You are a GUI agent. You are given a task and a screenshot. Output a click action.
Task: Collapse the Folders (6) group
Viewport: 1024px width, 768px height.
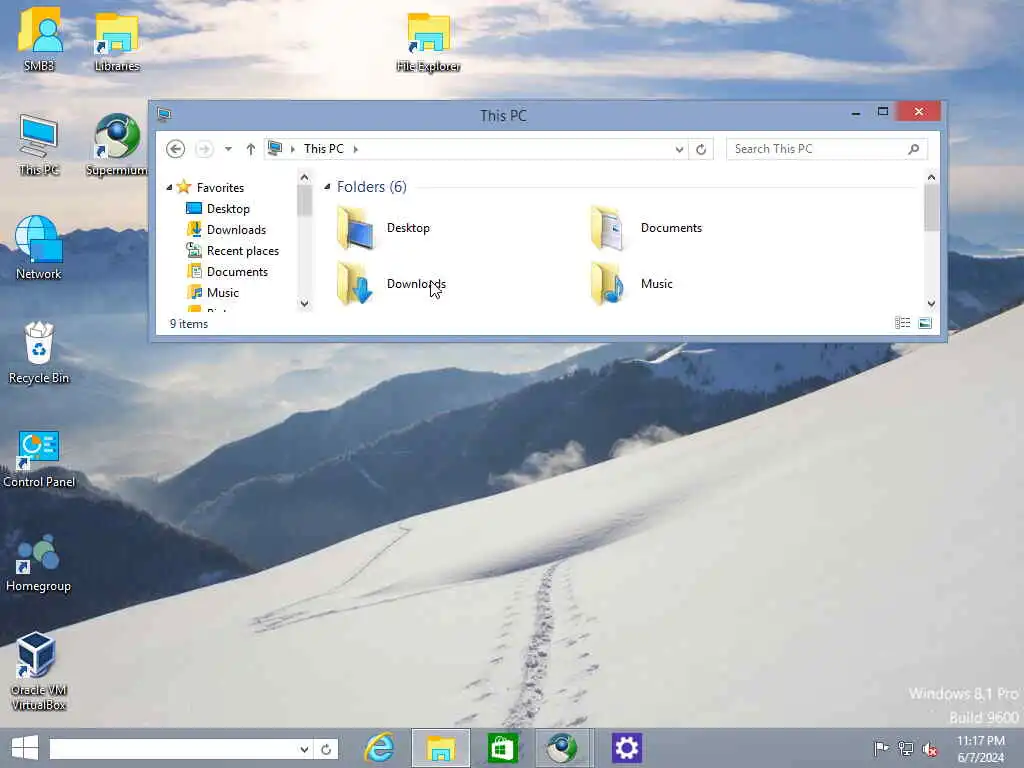click(327, 187)
